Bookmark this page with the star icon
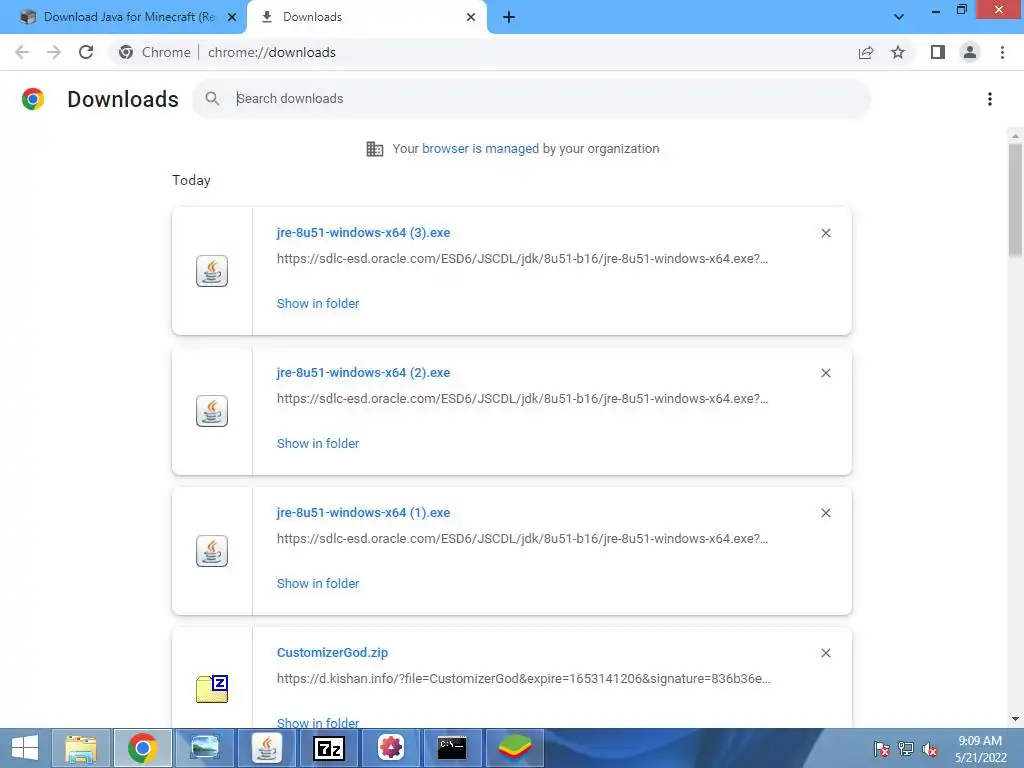Screen dimensions: 1024x768 [x=898, y=52]
